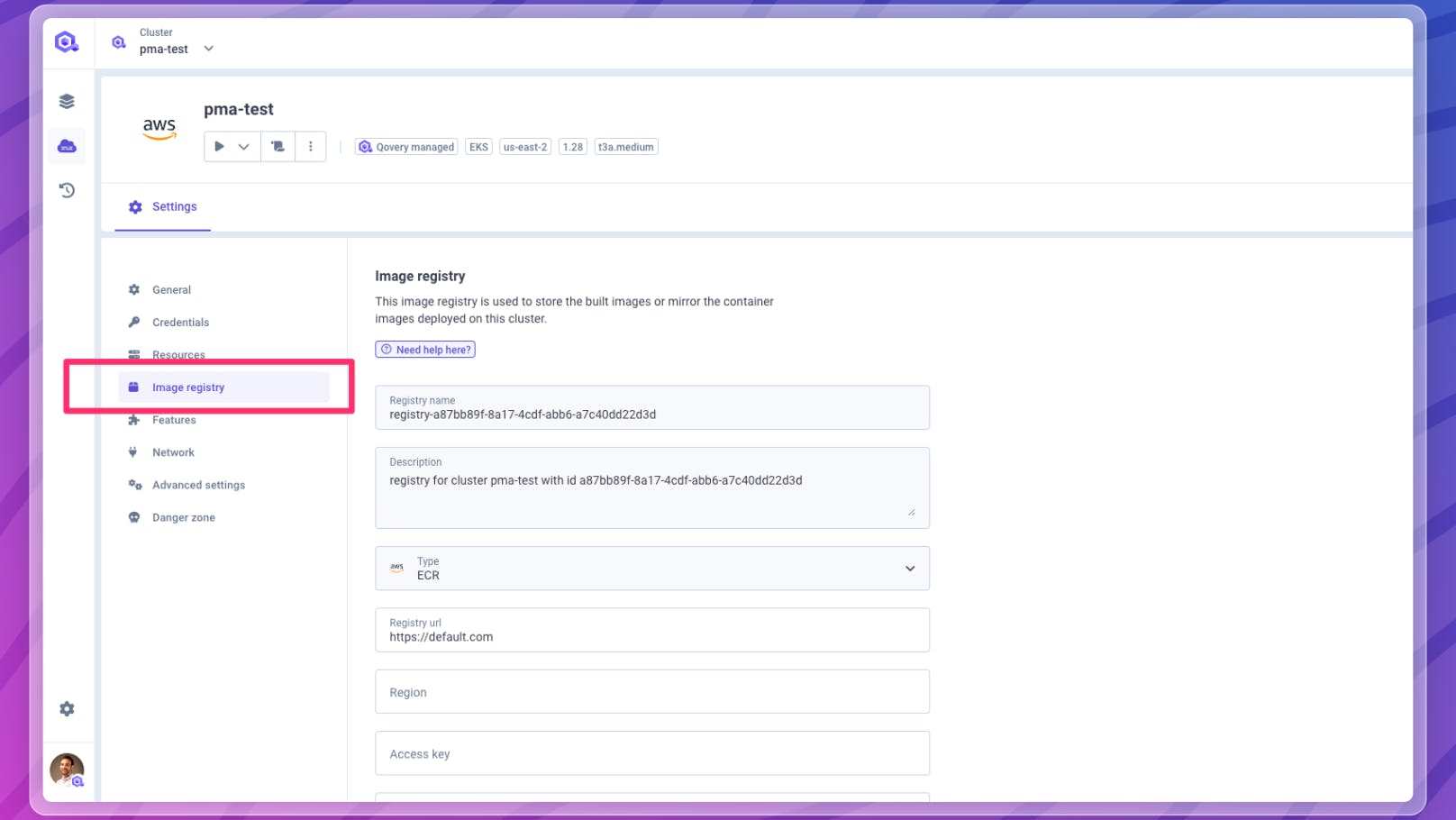Open General settings section
The image size is (1456, 820).
click(x=171, y=290)
